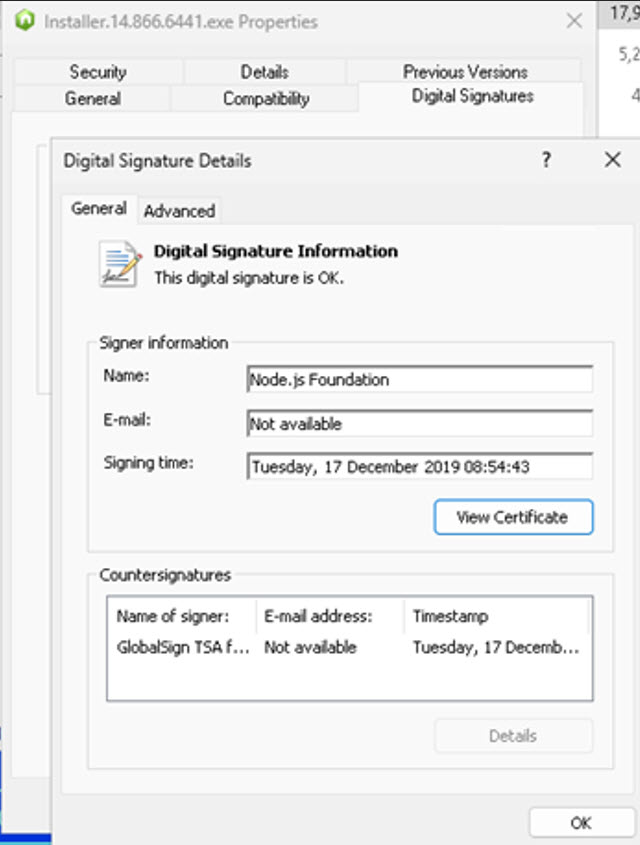
Task: Switch to the Advanced tab
Action: (x=179, y=211)
